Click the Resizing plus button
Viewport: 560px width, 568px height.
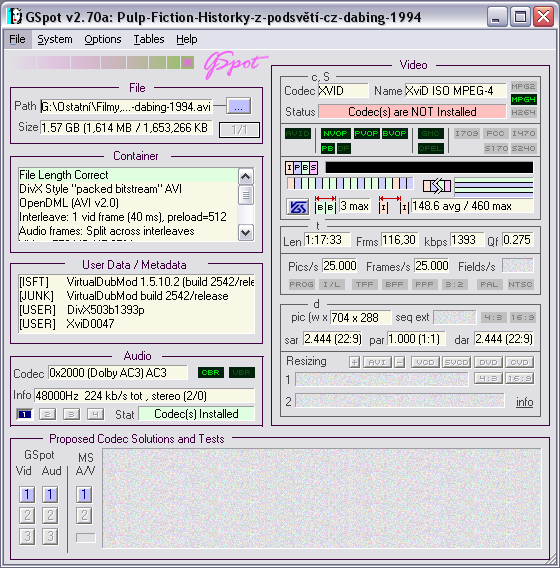pyautogui.click(x=355, y=362)
